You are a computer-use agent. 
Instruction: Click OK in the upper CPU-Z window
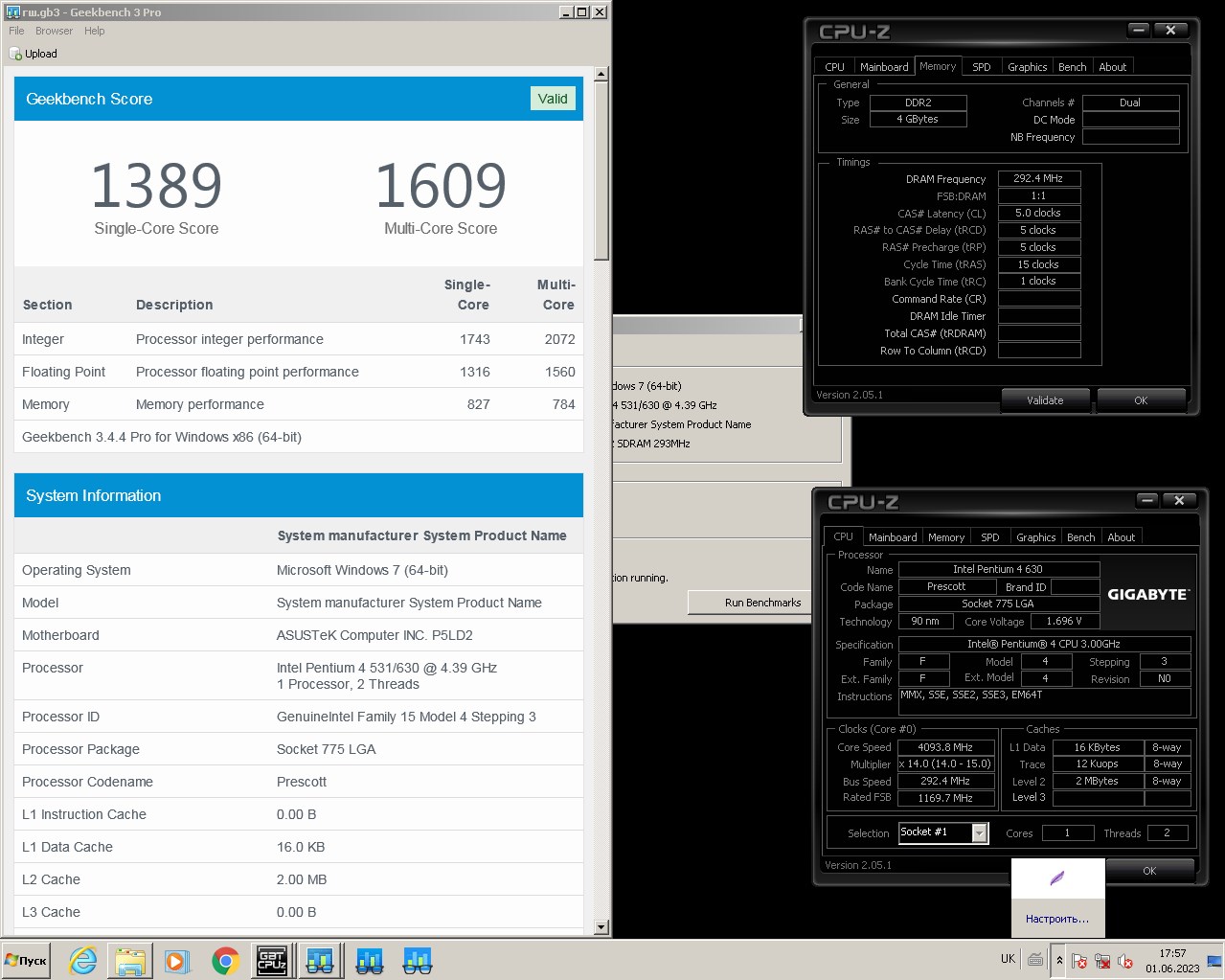click(1141, 400)
